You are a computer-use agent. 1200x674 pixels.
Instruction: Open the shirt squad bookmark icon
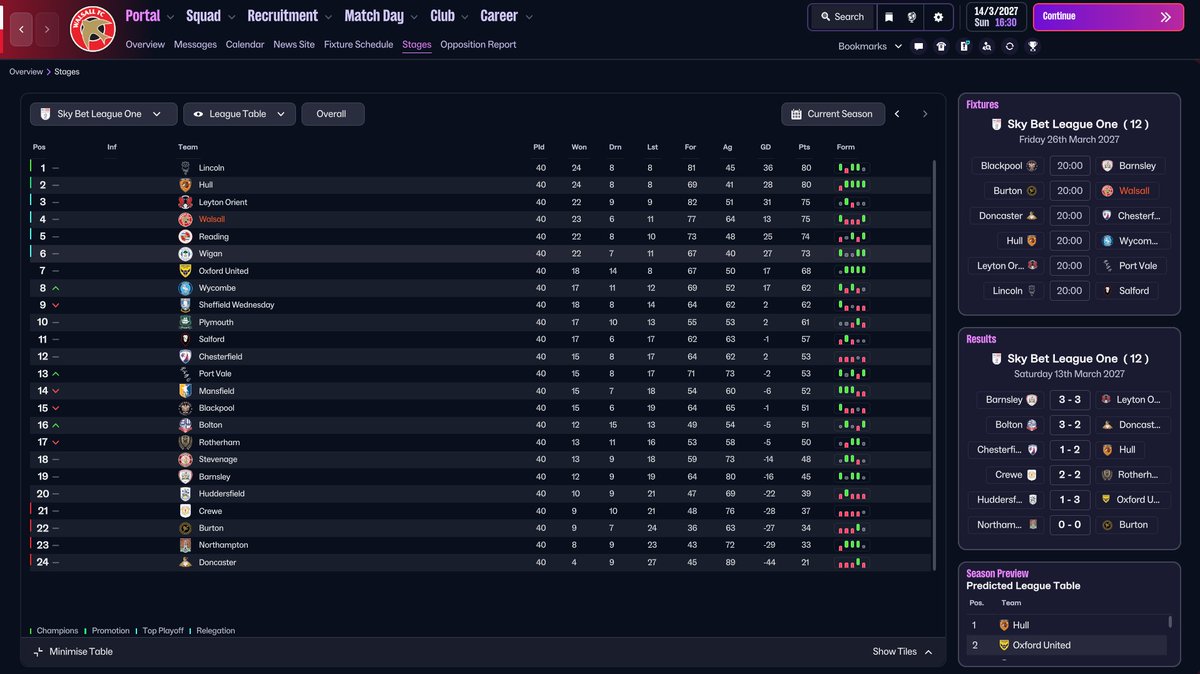click(941, 46)
